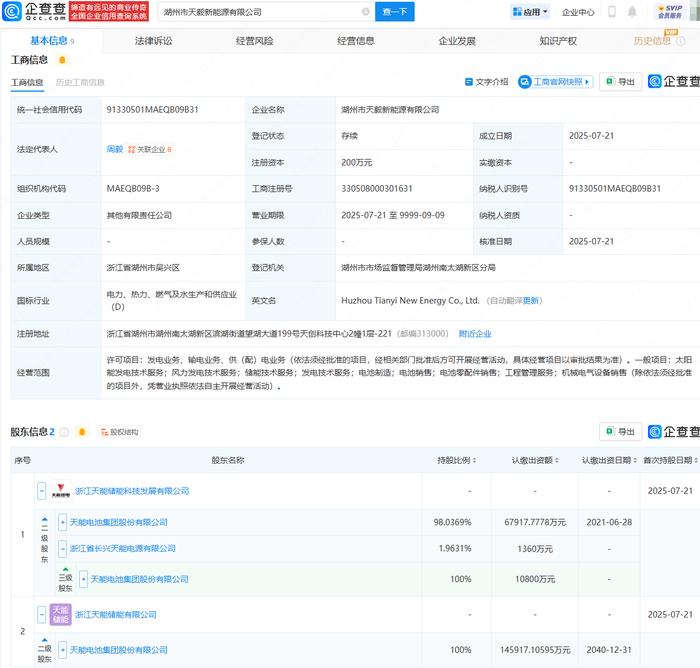Screen dimensions: 700x668
Task: Open 文字介绍 text introduction
Action: (487, 82)
